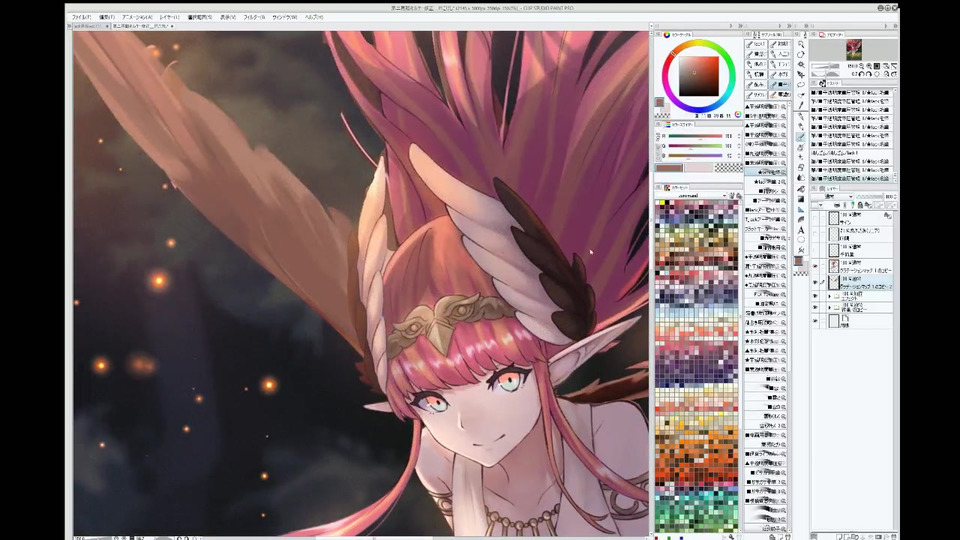The width and height of the screenshot is (960, 540).
Task: Open the 編集(E) menu
Action: pyautogui.click(x=107, y=17)
